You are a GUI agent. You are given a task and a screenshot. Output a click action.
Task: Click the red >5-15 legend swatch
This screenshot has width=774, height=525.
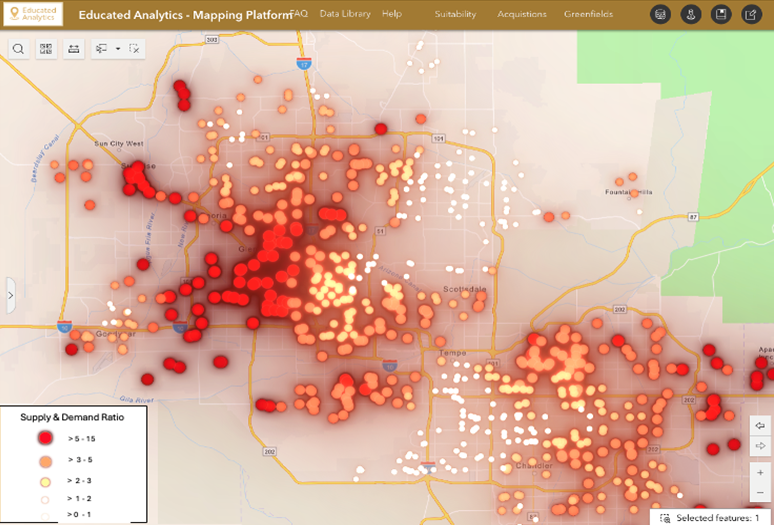[45, 438]
